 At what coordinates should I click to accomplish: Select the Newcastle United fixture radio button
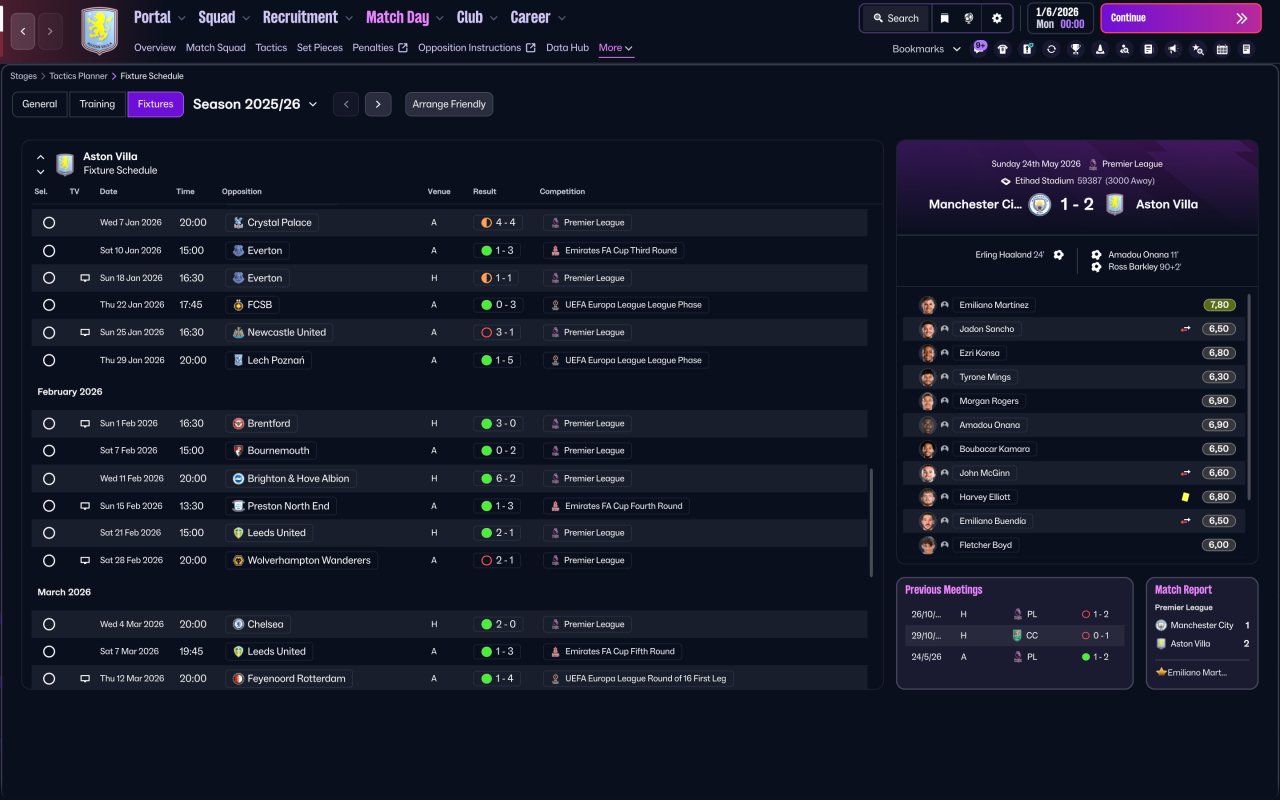tap(49, 332)
